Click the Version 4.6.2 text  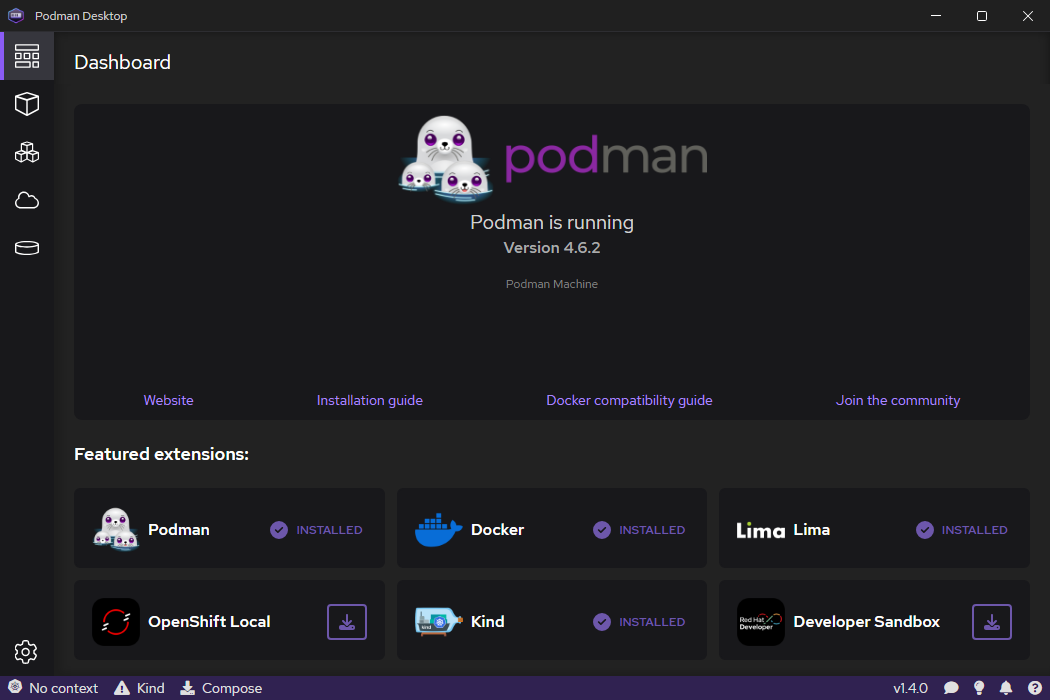coord(552,248)
